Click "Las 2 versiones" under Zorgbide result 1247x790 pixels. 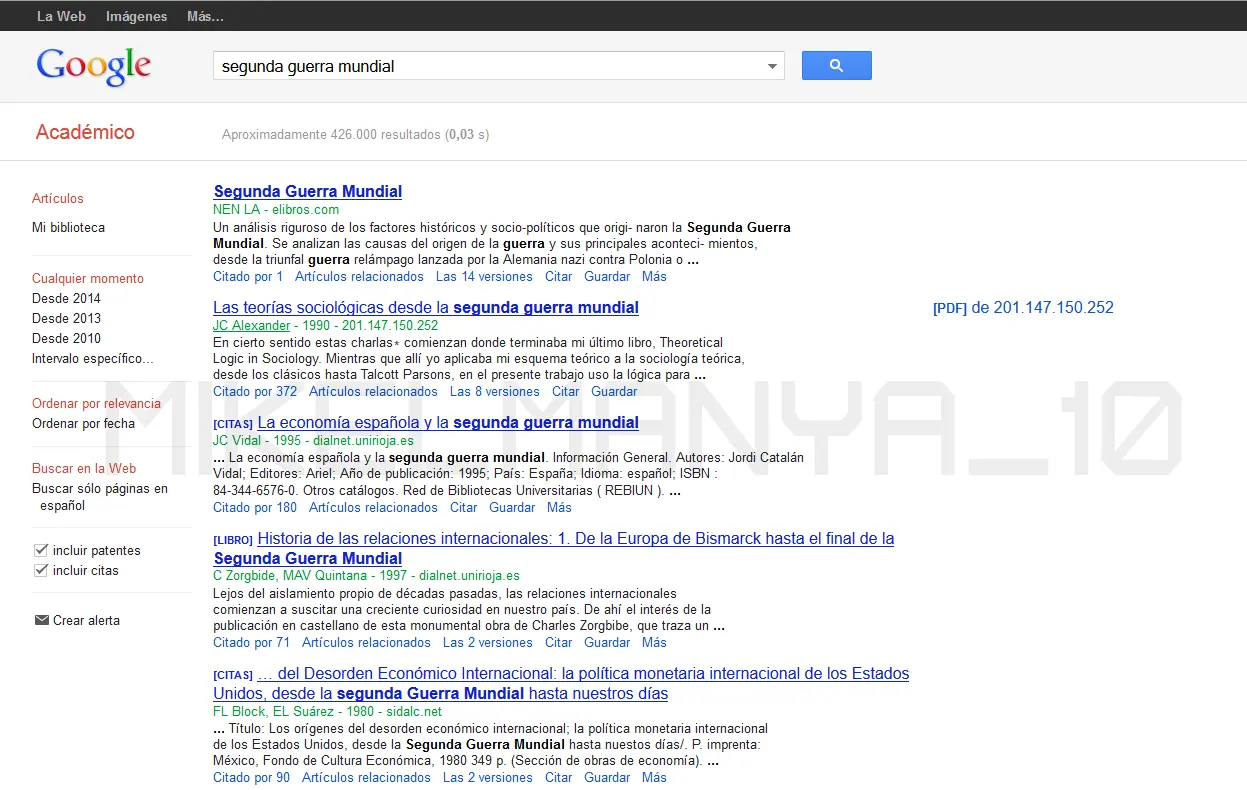coord(488,642)
